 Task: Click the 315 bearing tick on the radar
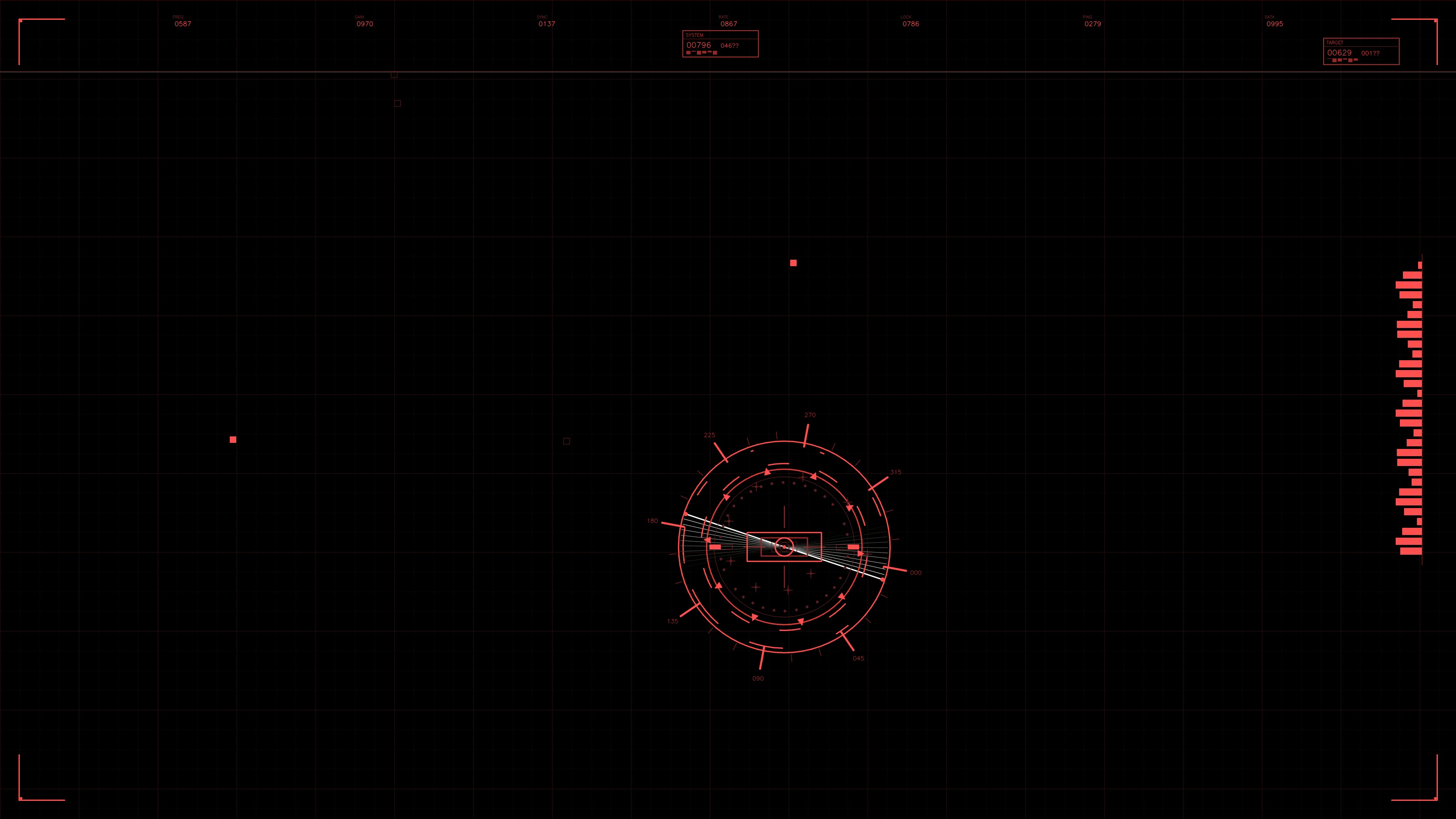pyautogui.click(x=896, y=472)
